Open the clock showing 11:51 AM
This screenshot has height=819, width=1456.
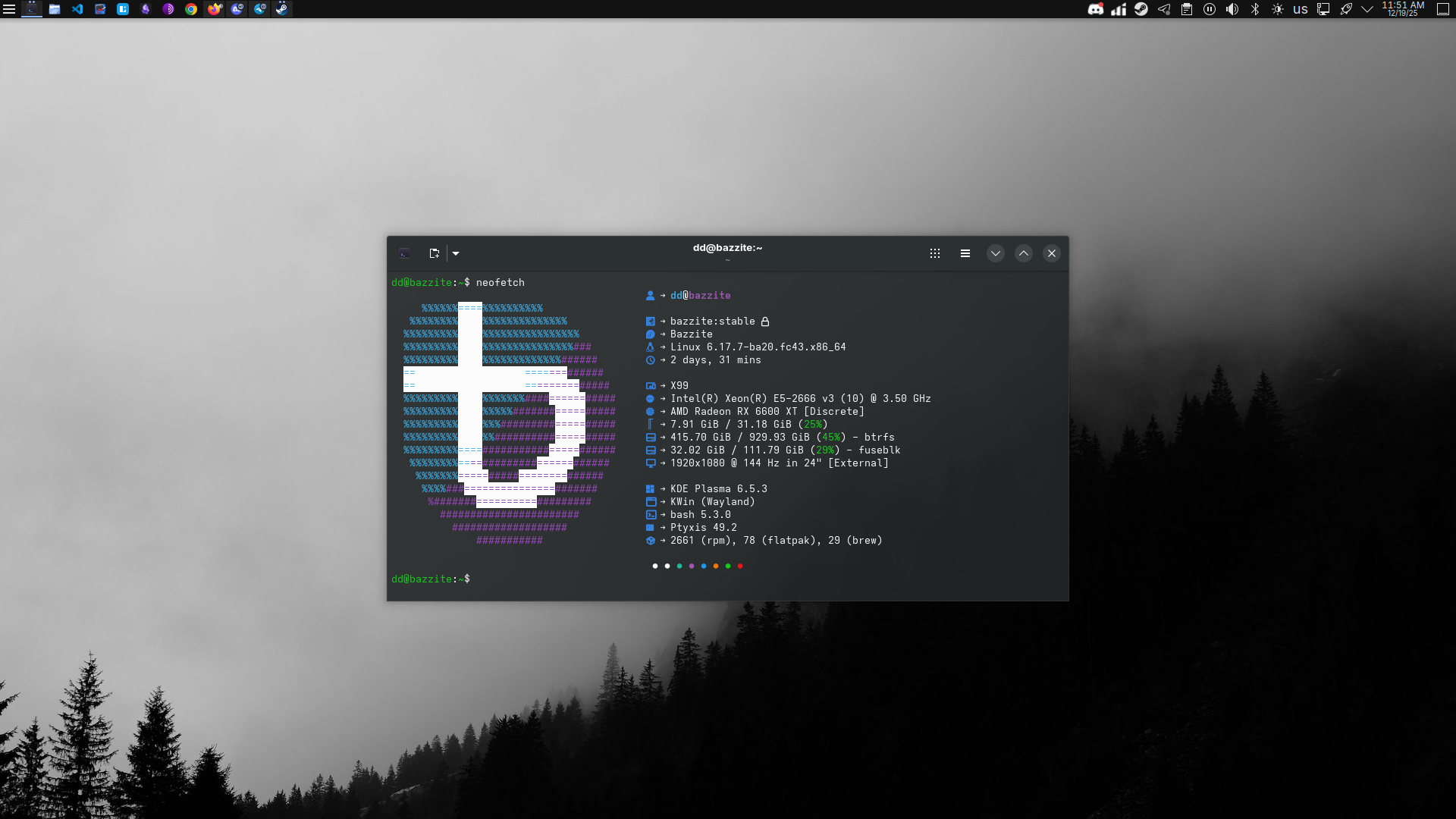point(1403,9)
